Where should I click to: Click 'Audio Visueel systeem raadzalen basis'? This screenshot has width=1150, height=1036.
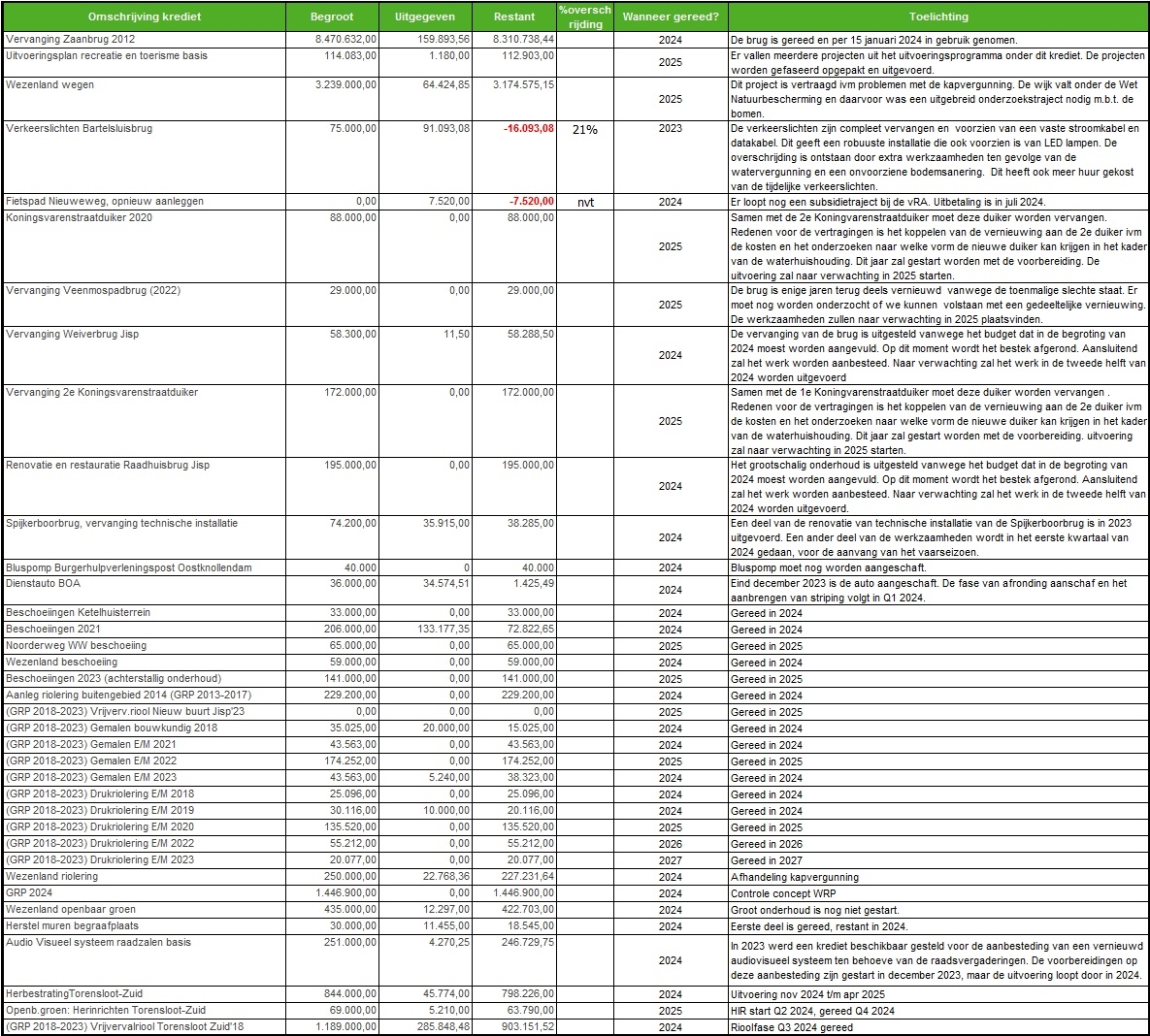click(x=98, y=943)
